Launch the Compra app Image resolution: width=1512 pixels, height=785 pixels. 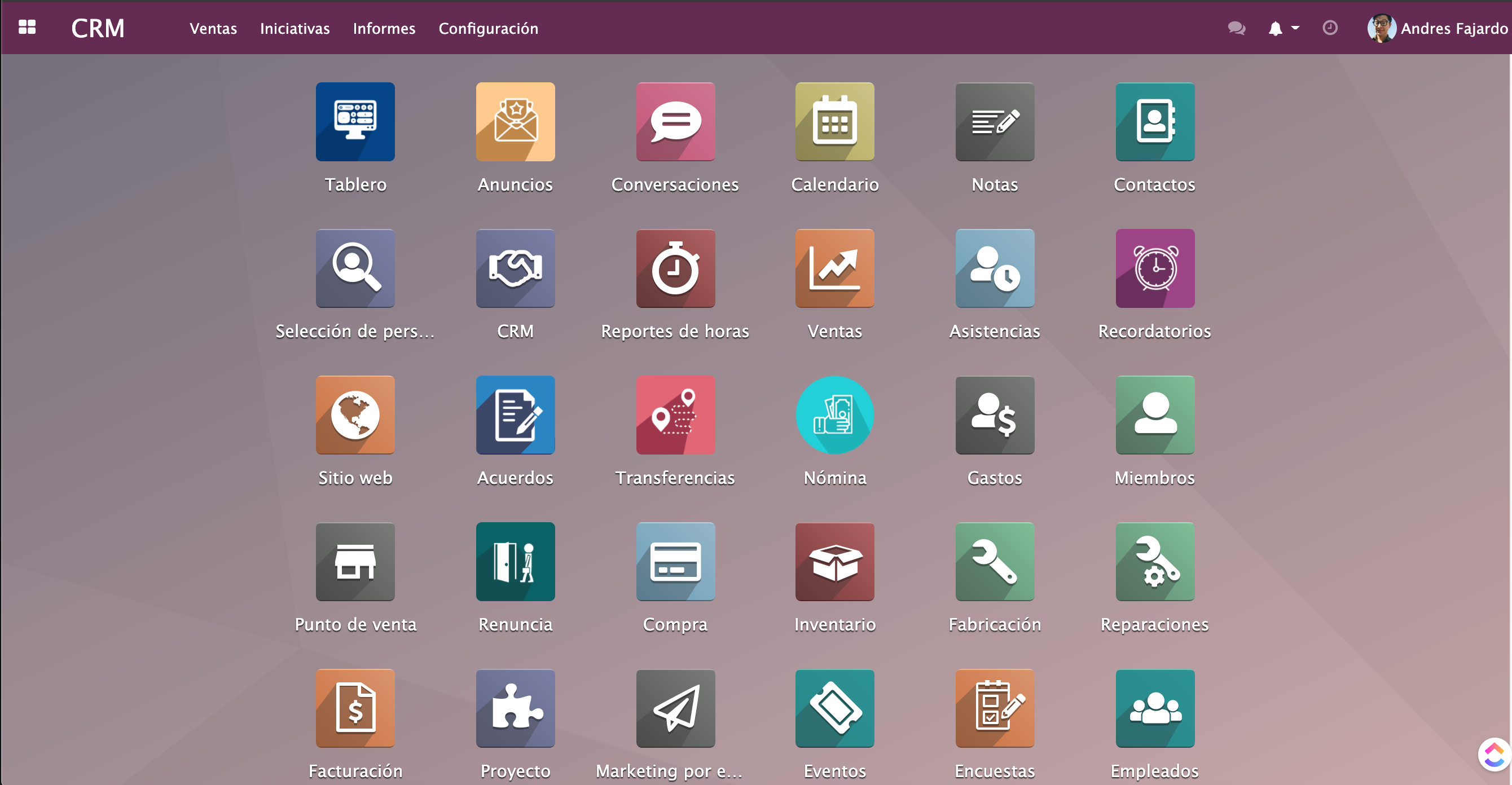point(675,562)
